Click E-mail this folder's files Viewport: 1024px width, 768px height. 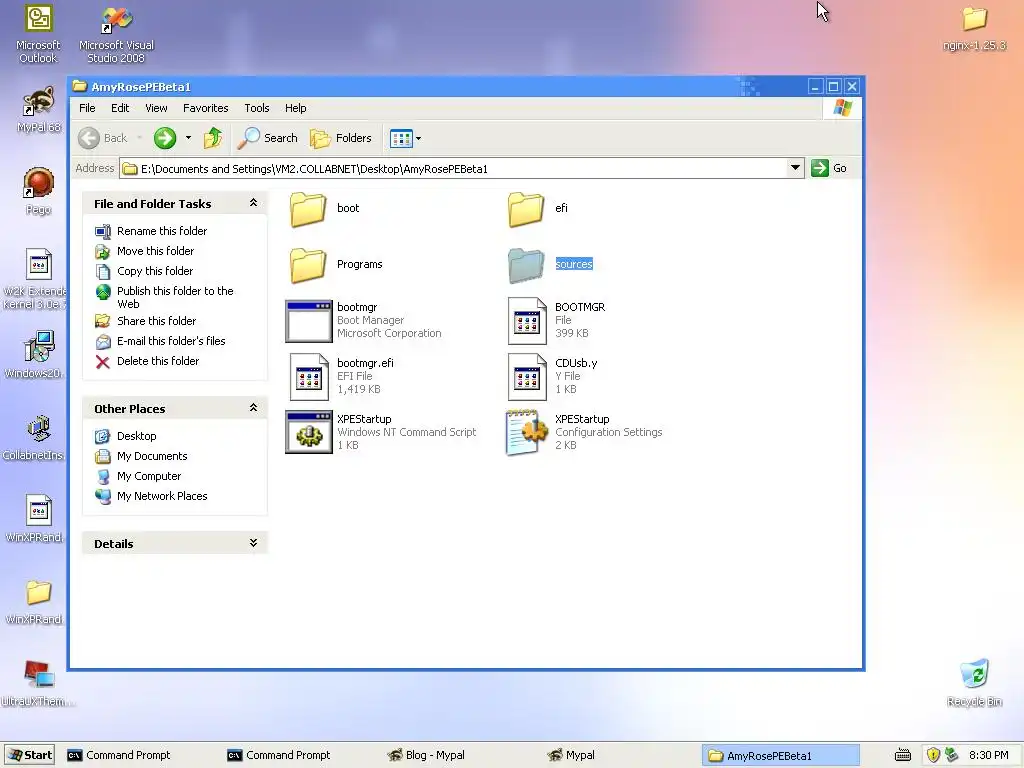tap(171, 341)
